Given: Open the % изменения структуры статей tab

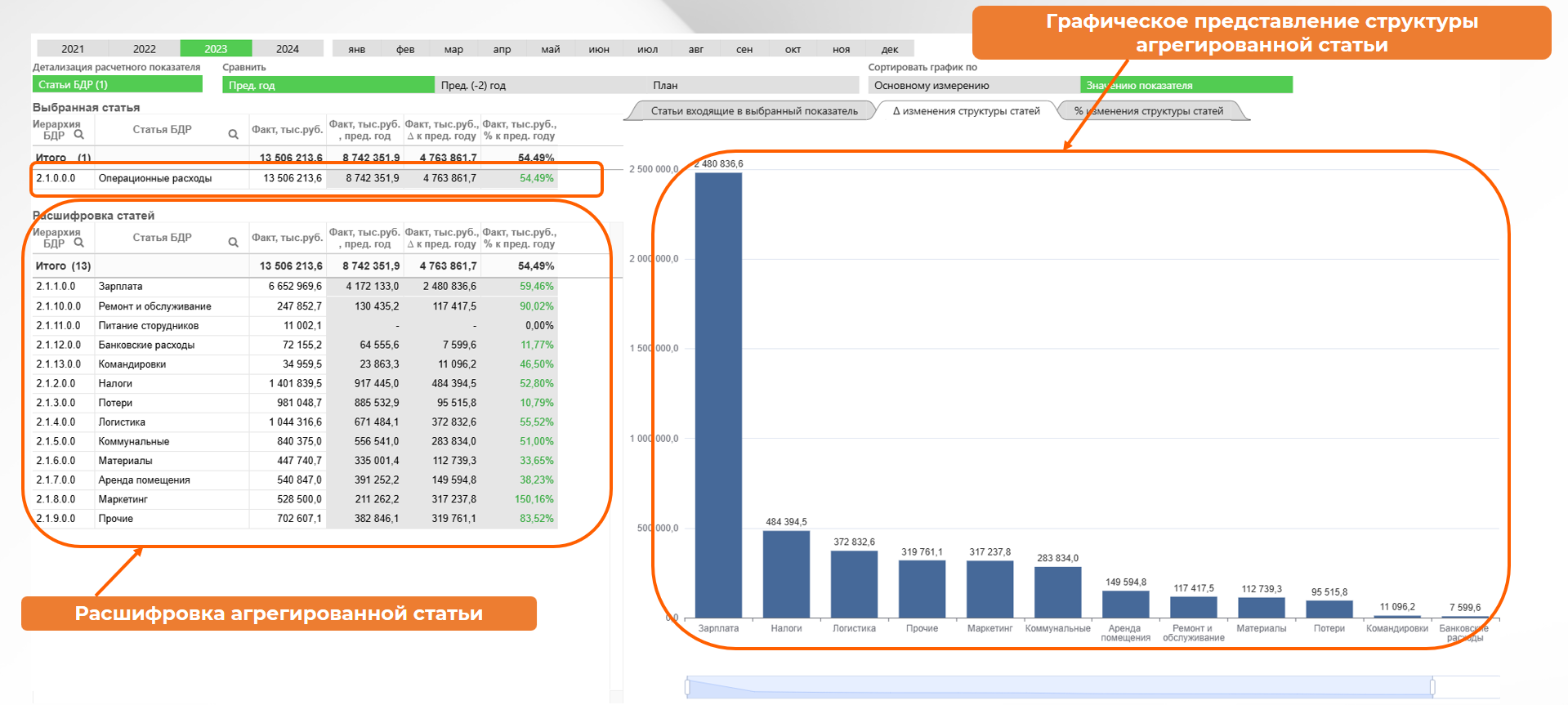Looking at the screenshot, I should 1149,111.
